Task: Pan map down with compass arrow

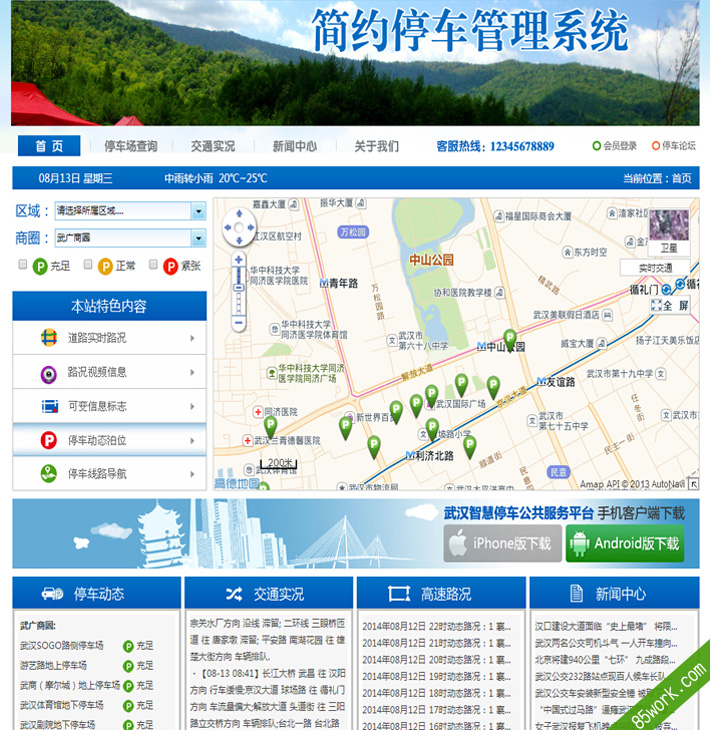Action: click(239, 240)
